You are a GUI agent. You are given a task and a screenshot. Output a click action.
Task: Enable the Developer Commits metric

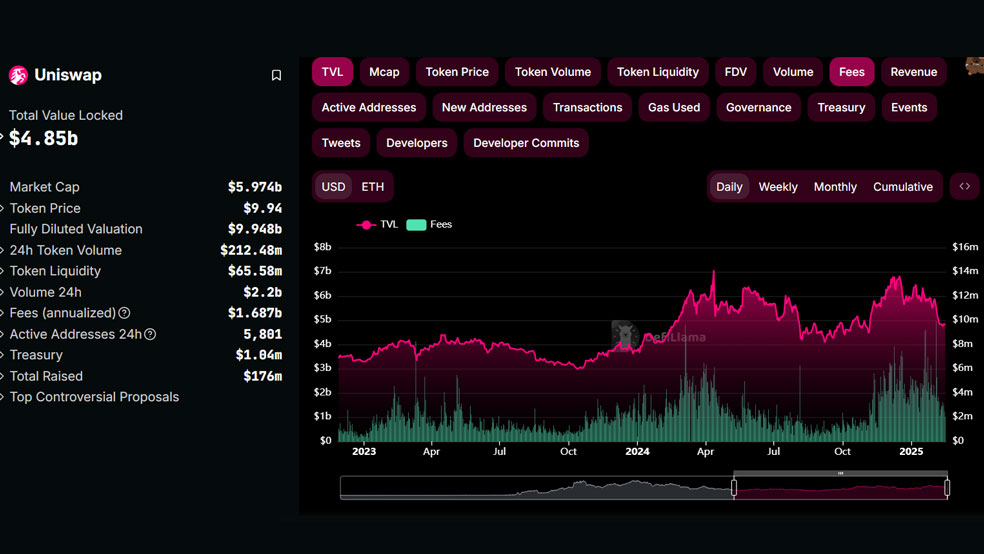coord(526,143)
